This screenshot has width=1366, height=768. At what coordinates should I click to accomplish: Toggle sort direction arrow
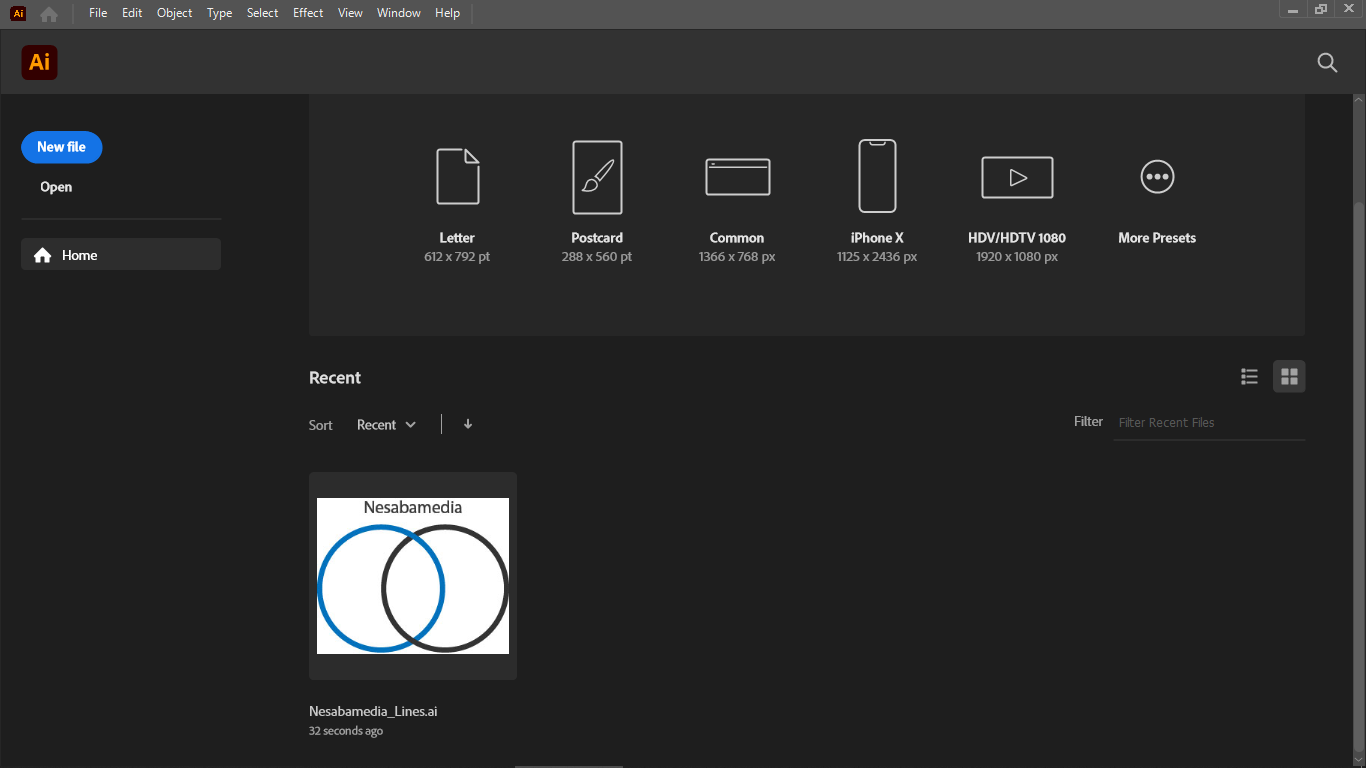(468, 424)
